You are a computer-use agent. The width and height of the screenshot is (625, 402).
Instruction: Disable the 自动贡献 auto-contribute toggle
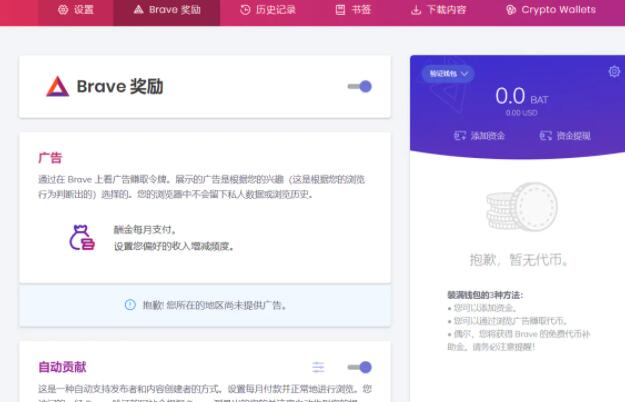[360, 367]
